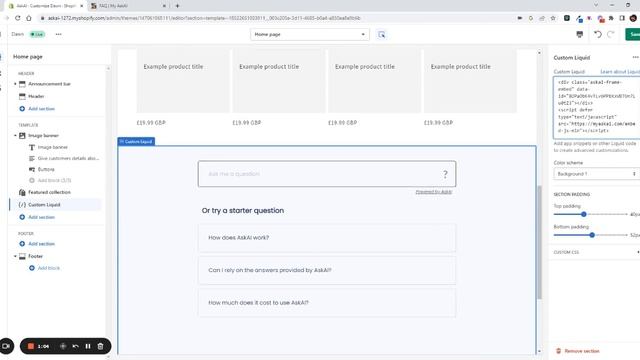Select the Custom Liquid preview label tag
Viewport: 640px width, 360px height.
pos(136,142)
